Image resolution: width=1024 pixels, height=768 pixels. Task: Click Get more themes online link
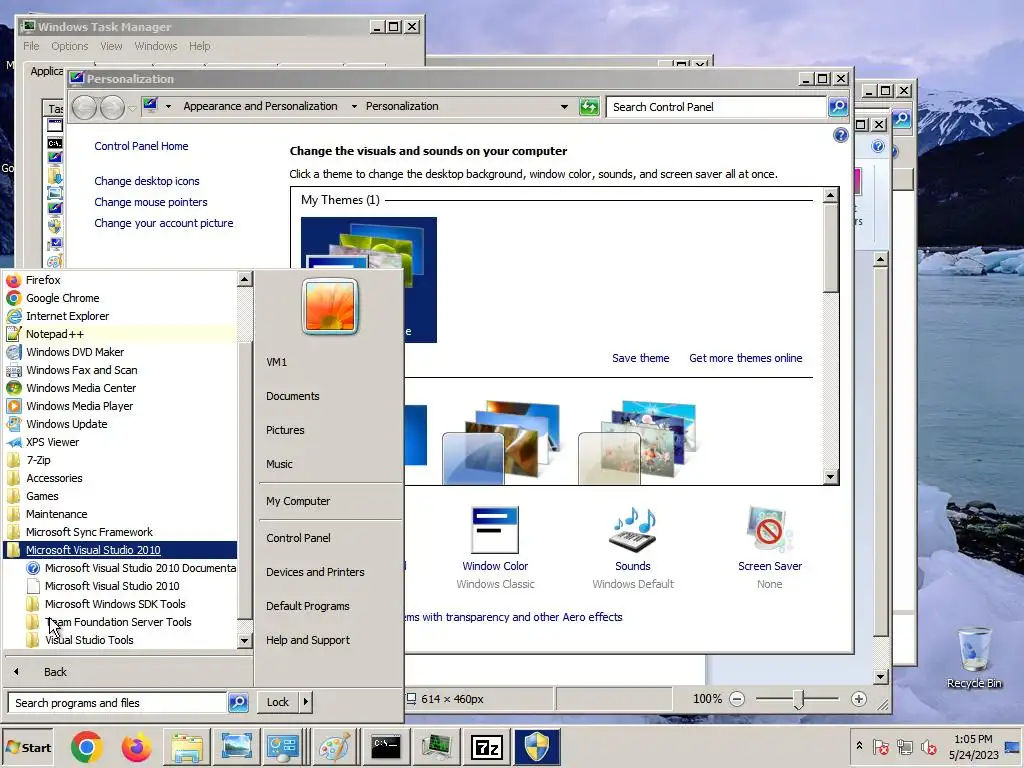pyautogui.click(x=745, y=358)
